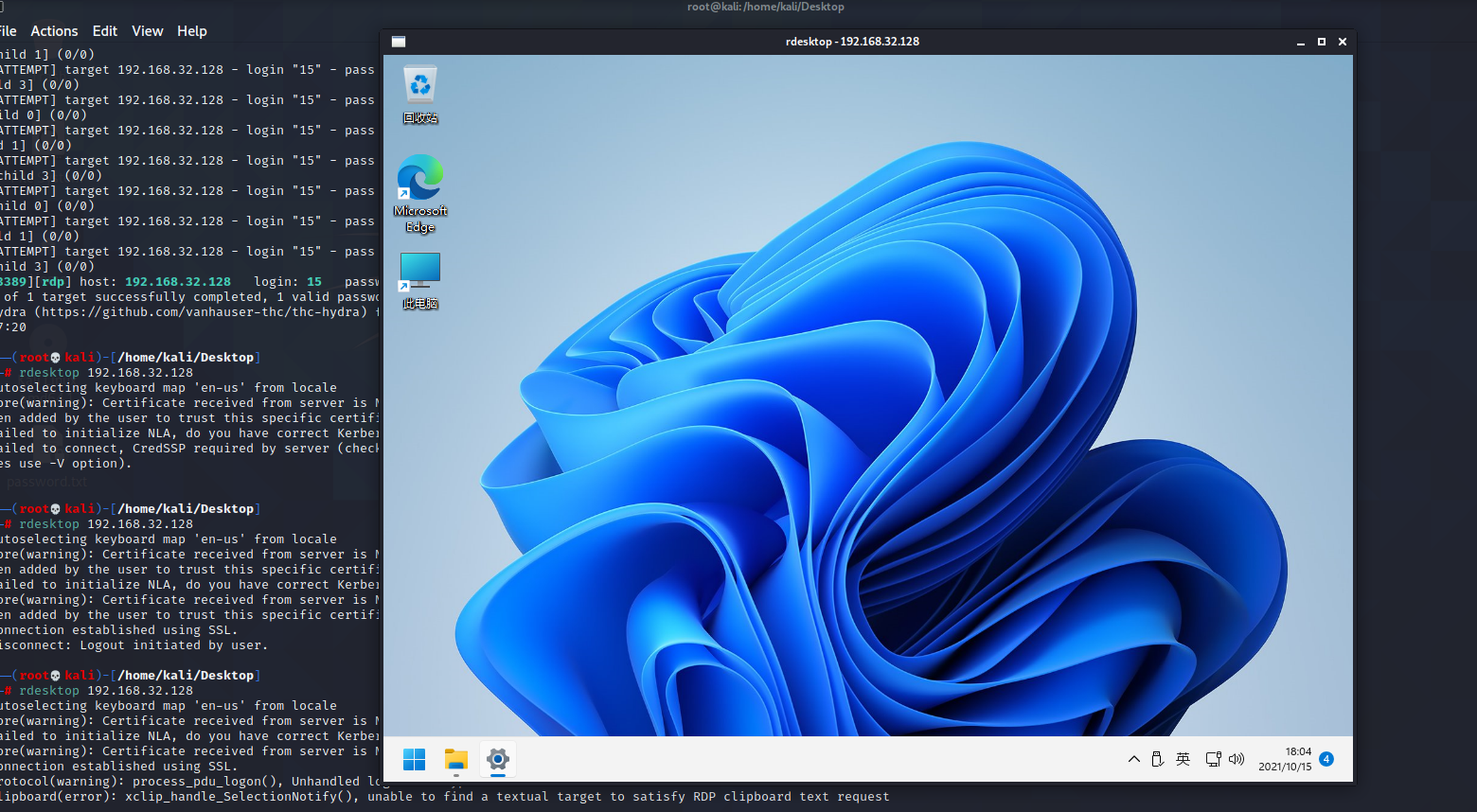Viewport: 1477px width, 812px height.
Task: Open volume speaker tray icon
Action: pos(1237,759)
